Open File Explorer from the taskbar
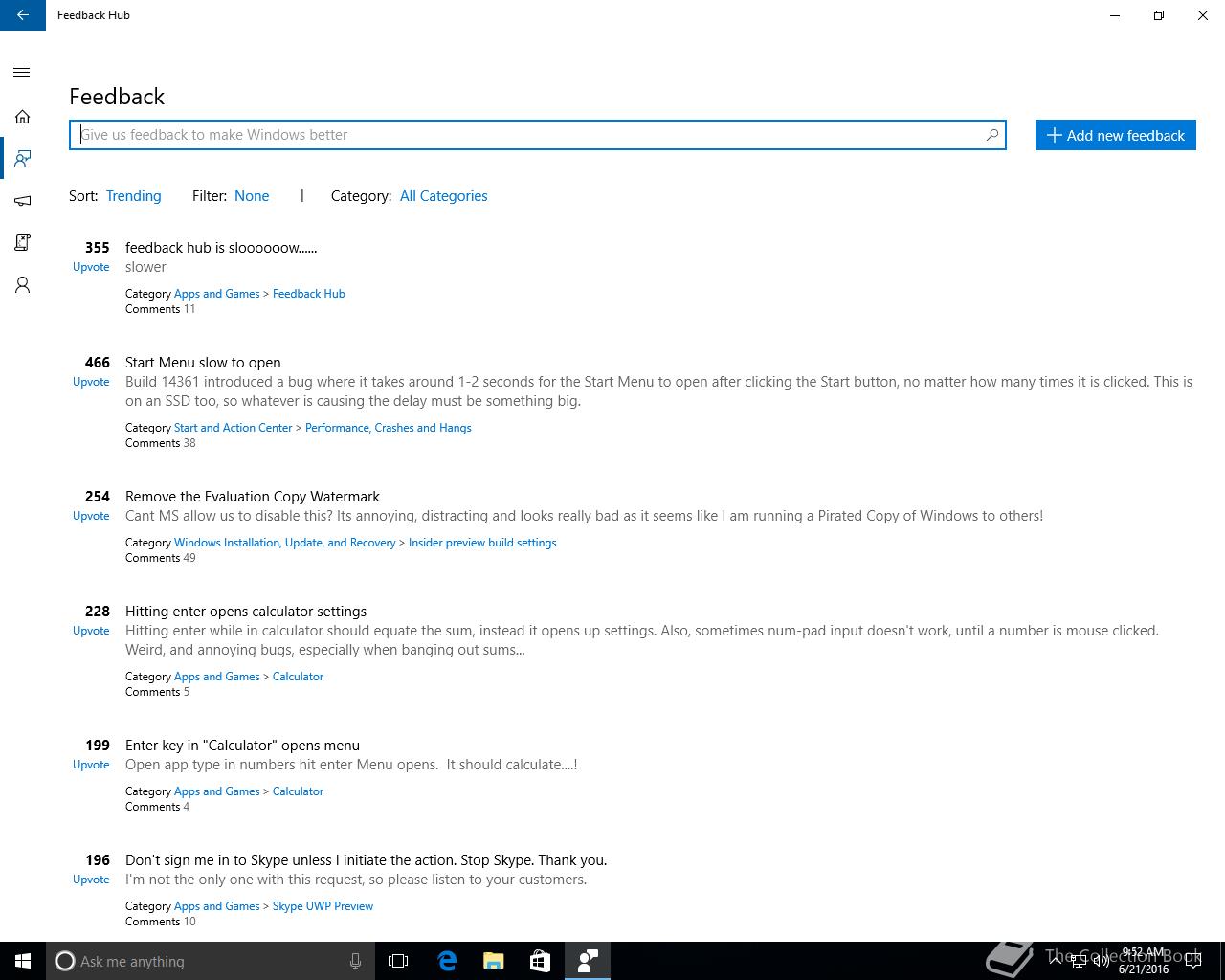 coord(493,961)
